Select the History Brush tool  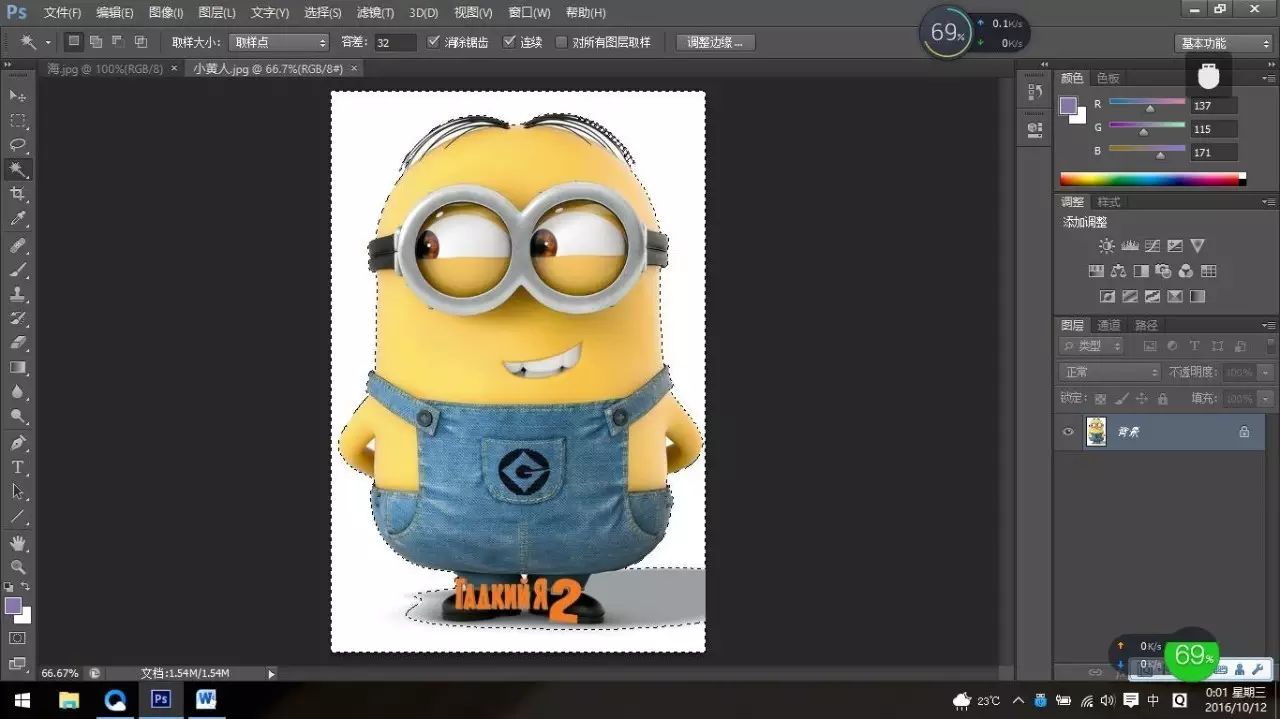click(x=18, y=319)
